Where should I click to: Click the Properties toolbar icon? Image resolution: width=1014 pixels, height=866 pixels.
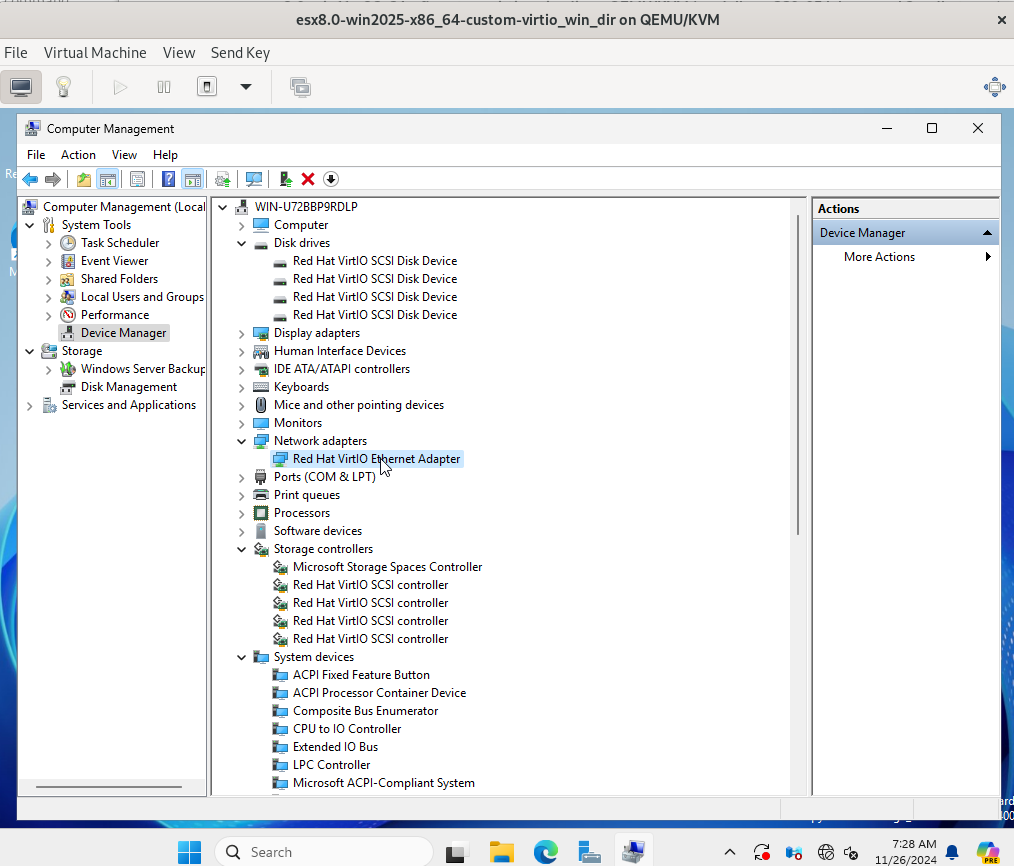[137, 179]
